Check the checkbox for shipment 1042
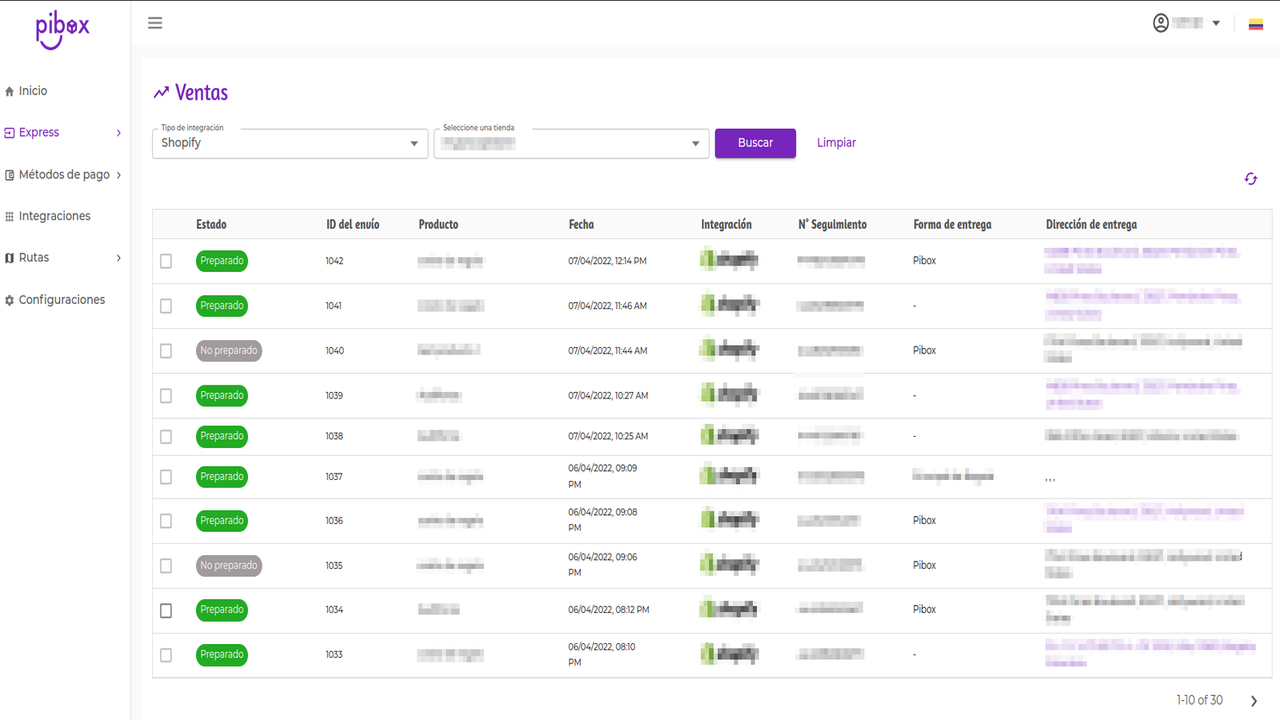The height and width of the screenshot is (720, 1280). pos(166,261)
